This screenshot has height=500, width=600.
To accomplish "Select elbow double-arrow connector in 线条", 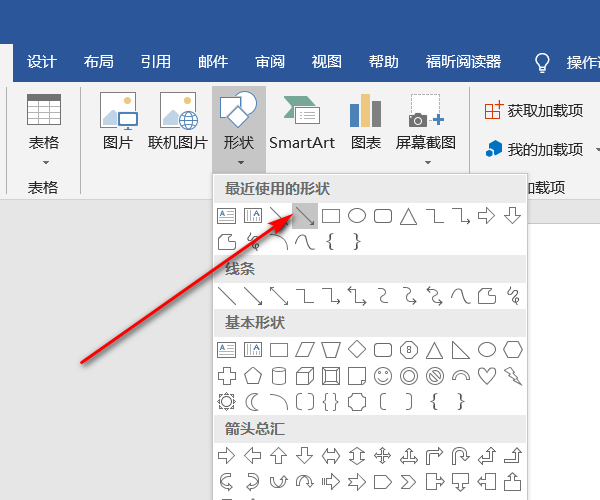I will 357,296.
